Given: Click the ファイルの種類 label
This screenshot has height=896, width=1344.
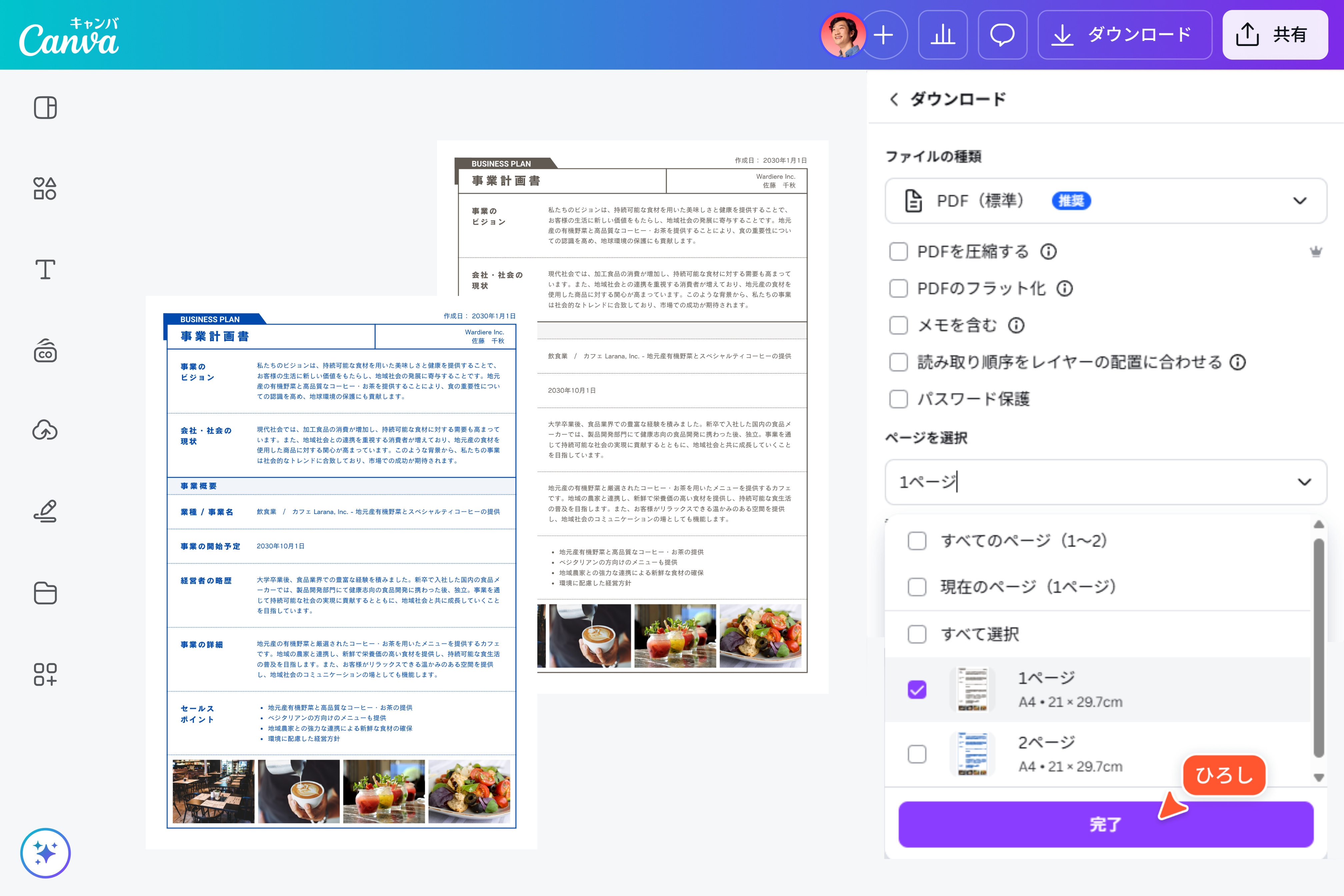Looking at the screenshot, I should pos(933,157).
